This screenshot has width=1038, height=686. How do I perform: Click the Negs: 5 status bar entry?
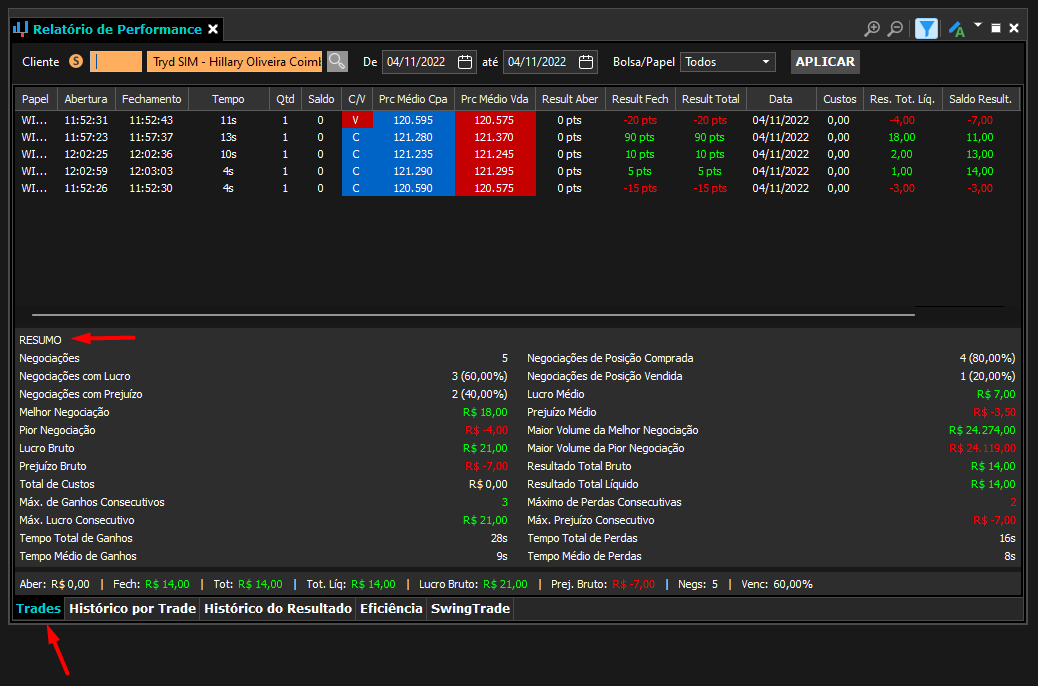coord(698,584)
